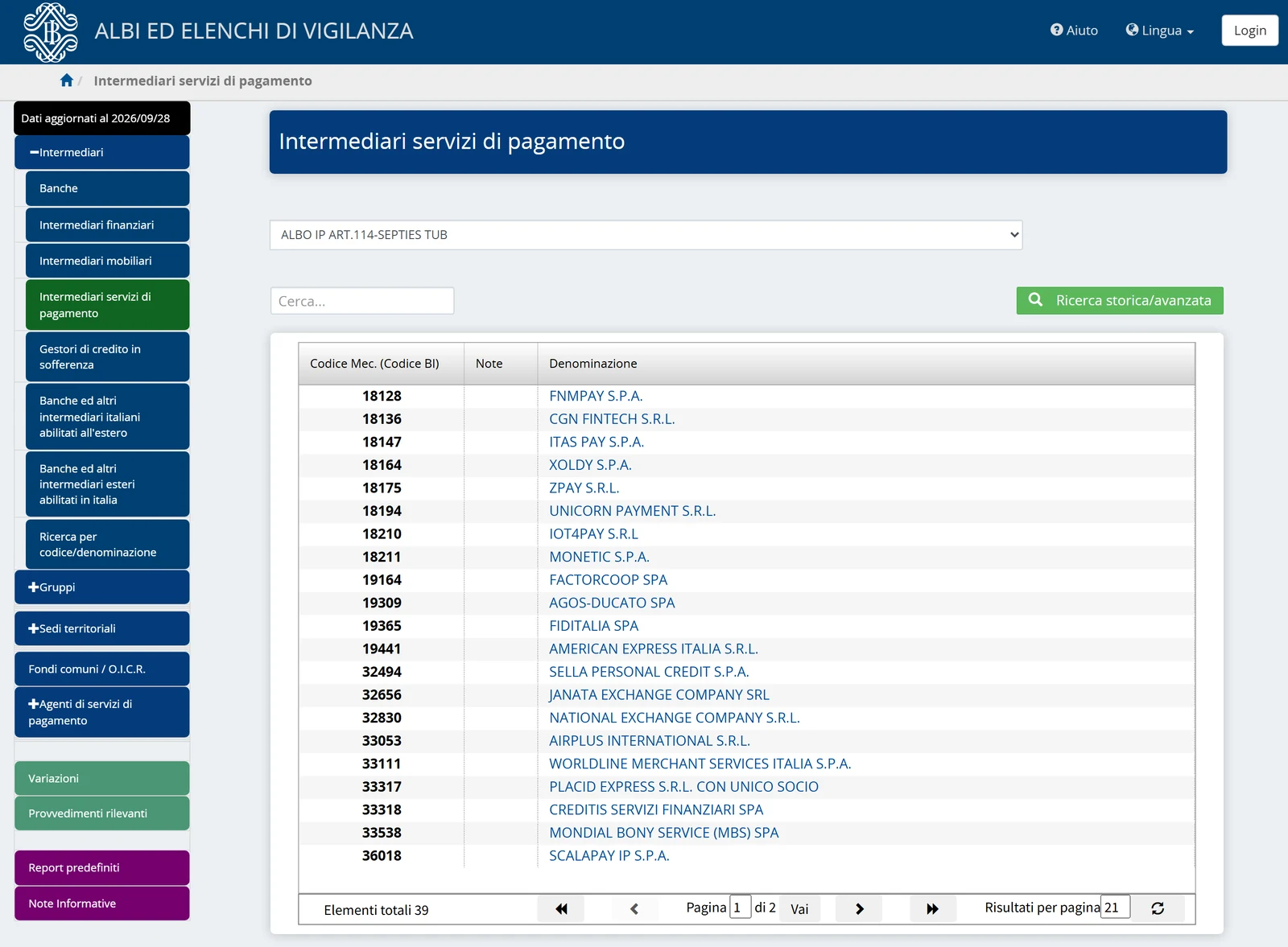Jump to the last results page
Viewport: 1288px width, 947px height.
(x=932, y=909)
